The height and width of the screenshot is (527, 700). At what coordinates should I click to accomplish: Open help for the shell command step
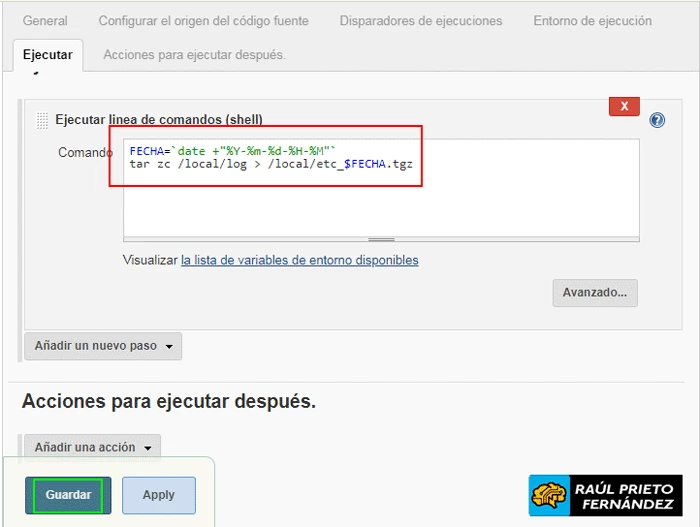[657, 120]
